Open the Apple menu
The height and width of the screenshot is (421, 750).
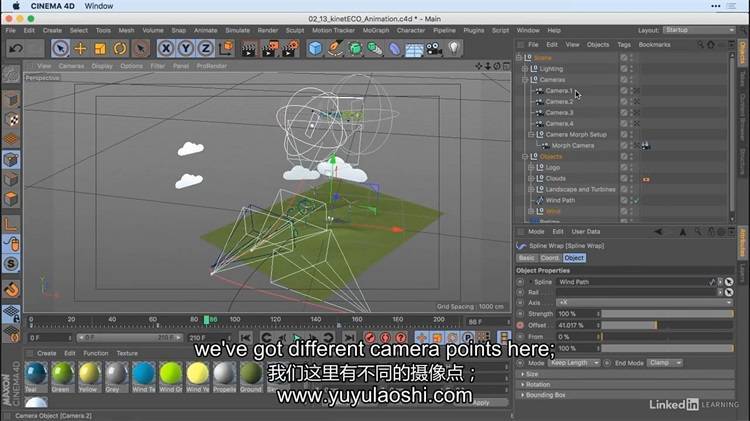tap(16, 6)
